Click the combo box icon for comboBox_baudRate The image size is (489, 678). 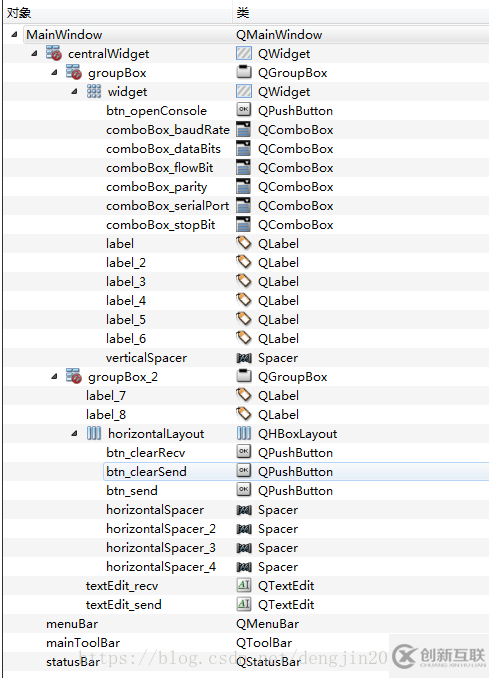(x=244, y=129)
